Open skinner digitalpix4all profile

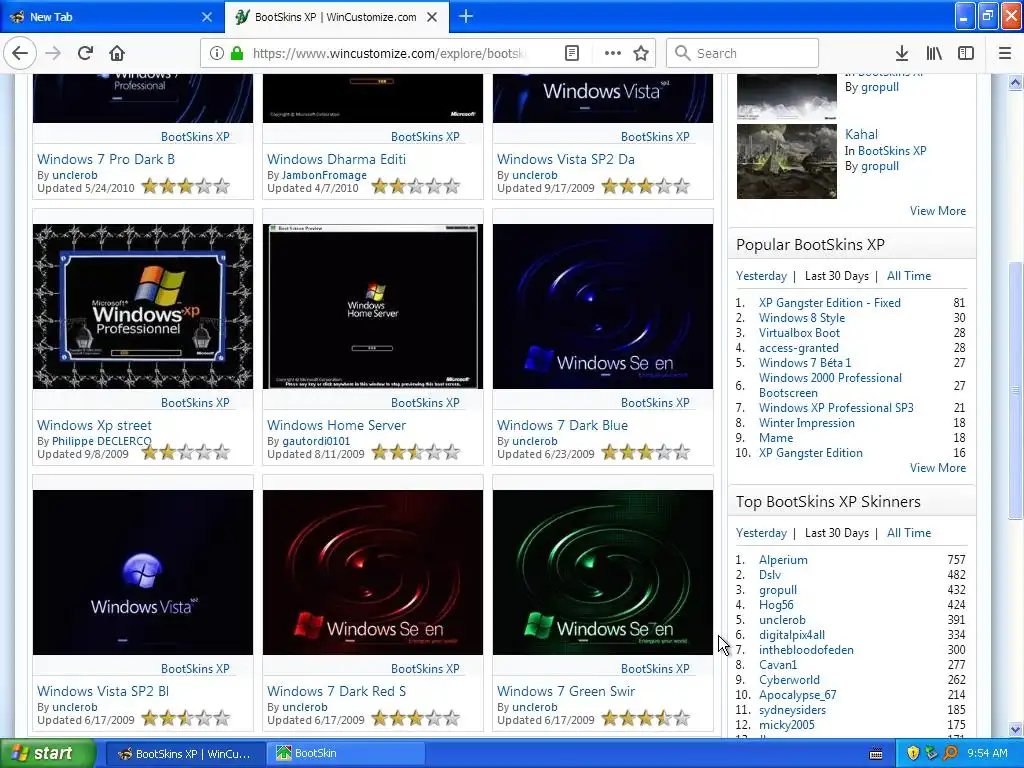click(x=792, y=635)
